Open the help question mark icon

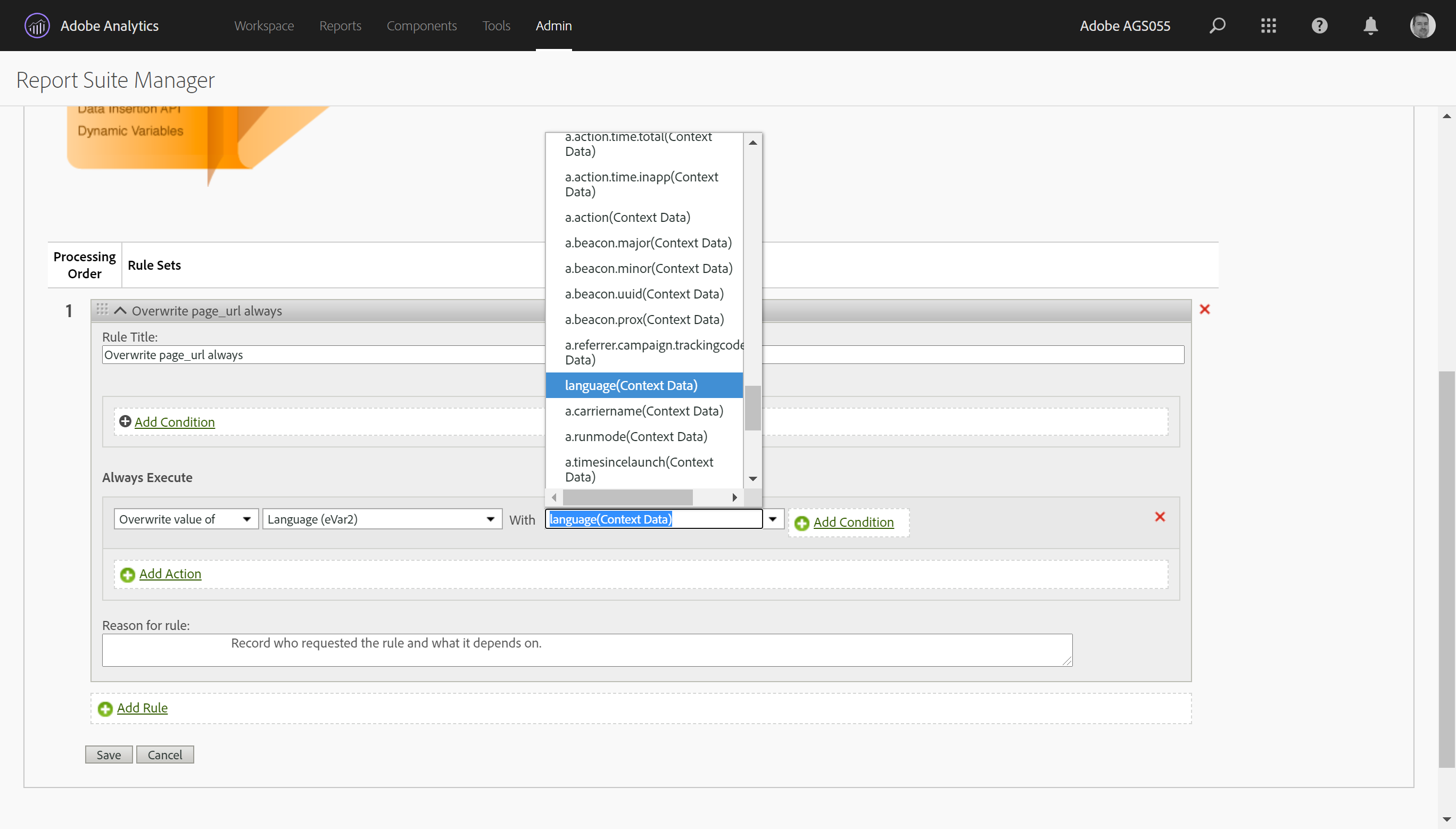[x=1319, y=26]
